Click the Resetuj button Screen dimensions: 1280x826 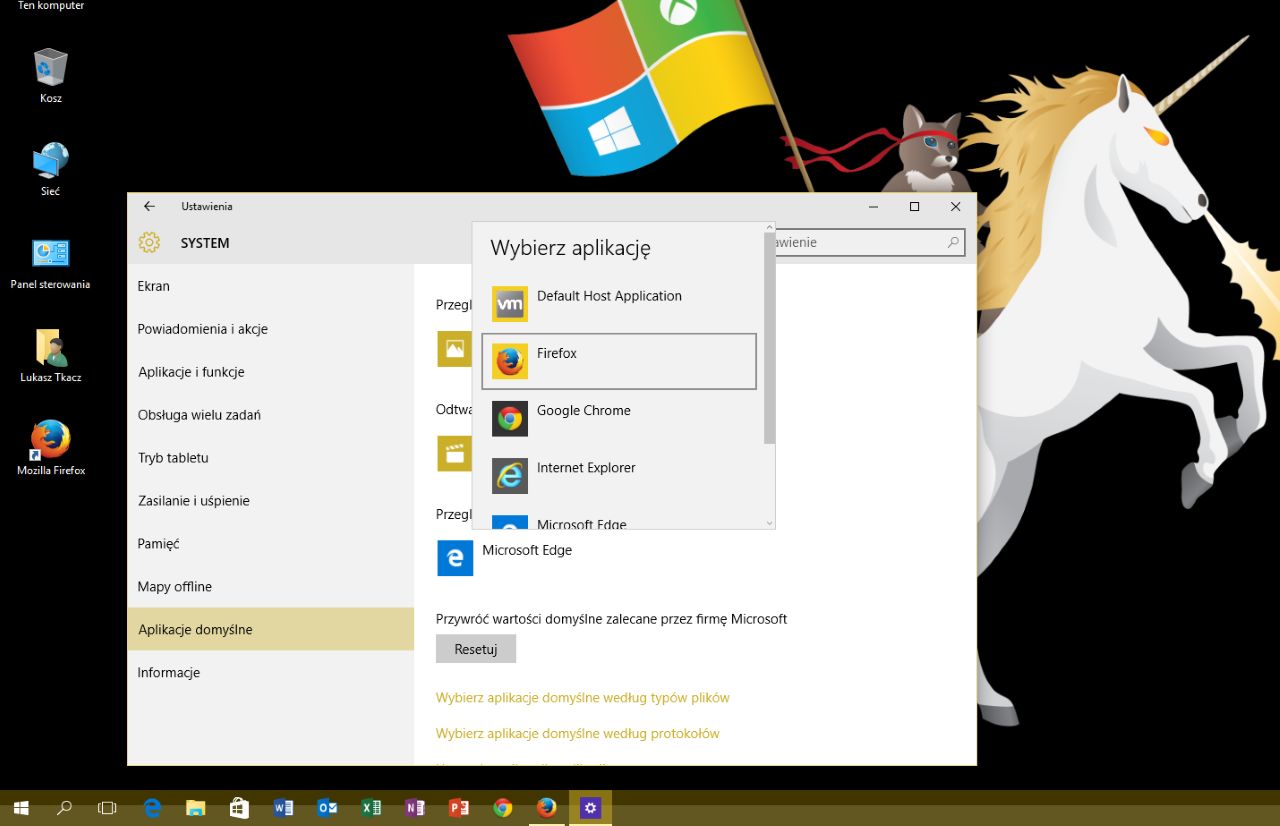(x=475, y=648)
